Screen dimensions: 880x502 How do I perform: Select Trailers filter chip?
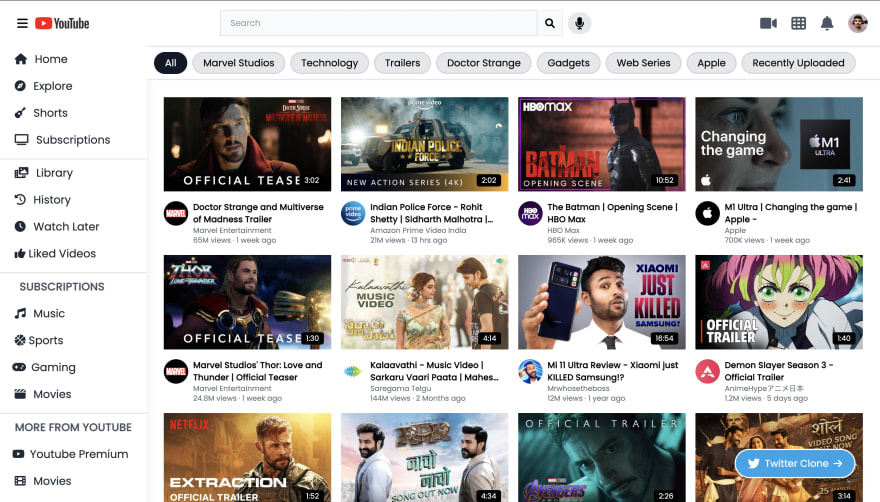pos(402,63)
